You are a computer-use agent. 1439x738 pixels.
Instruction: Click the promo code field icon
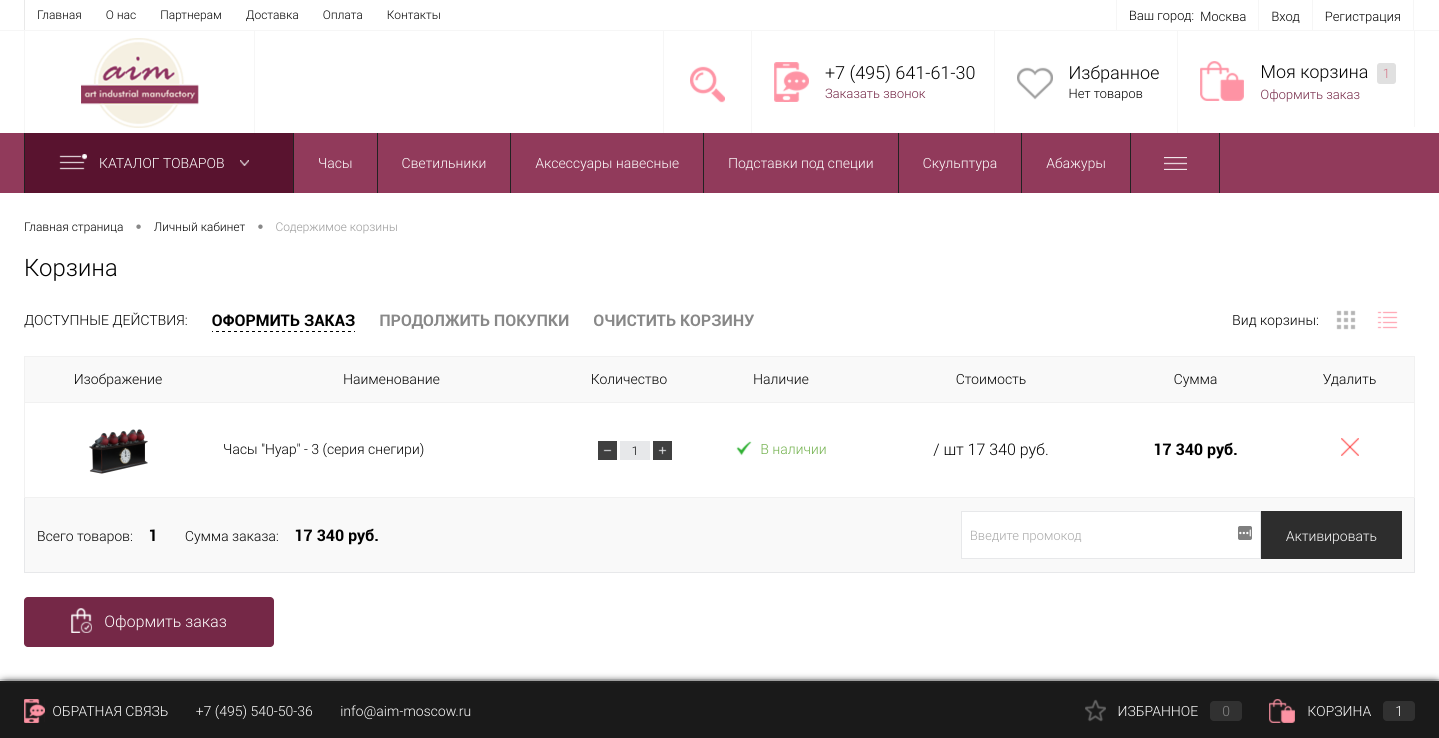1244,534
